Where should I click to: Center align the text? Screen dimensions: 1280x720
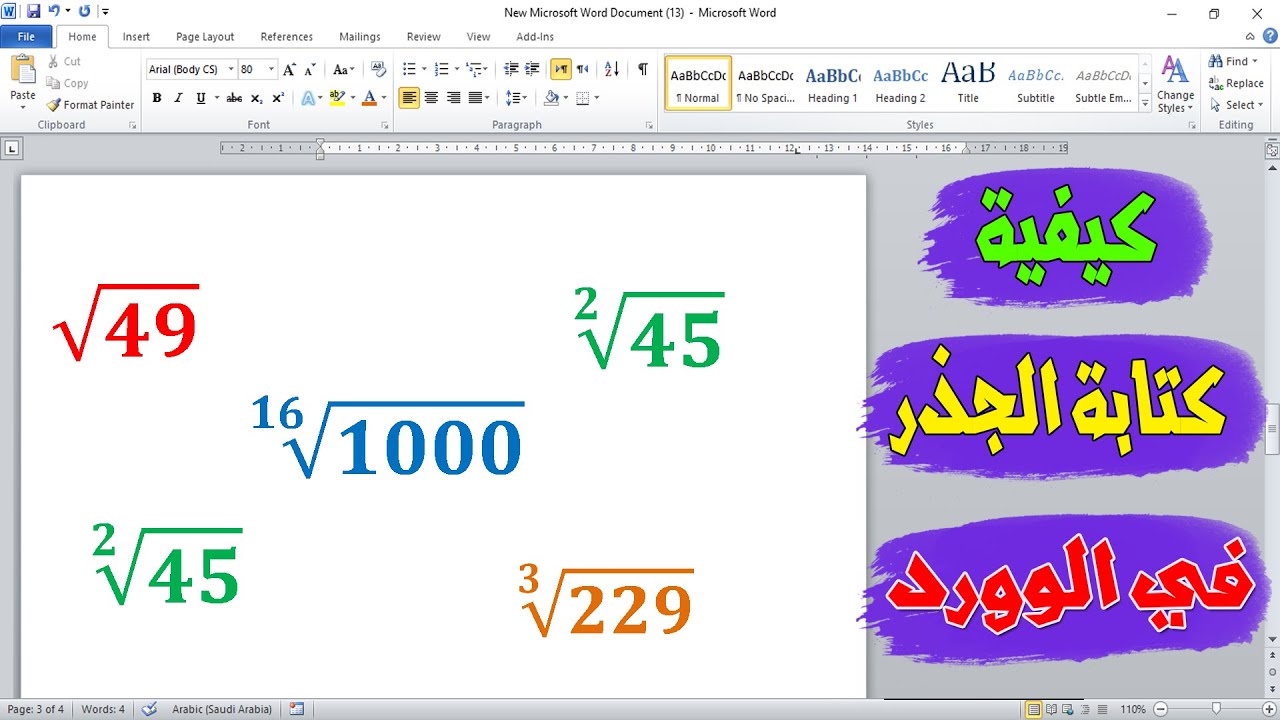coord(430,98)
